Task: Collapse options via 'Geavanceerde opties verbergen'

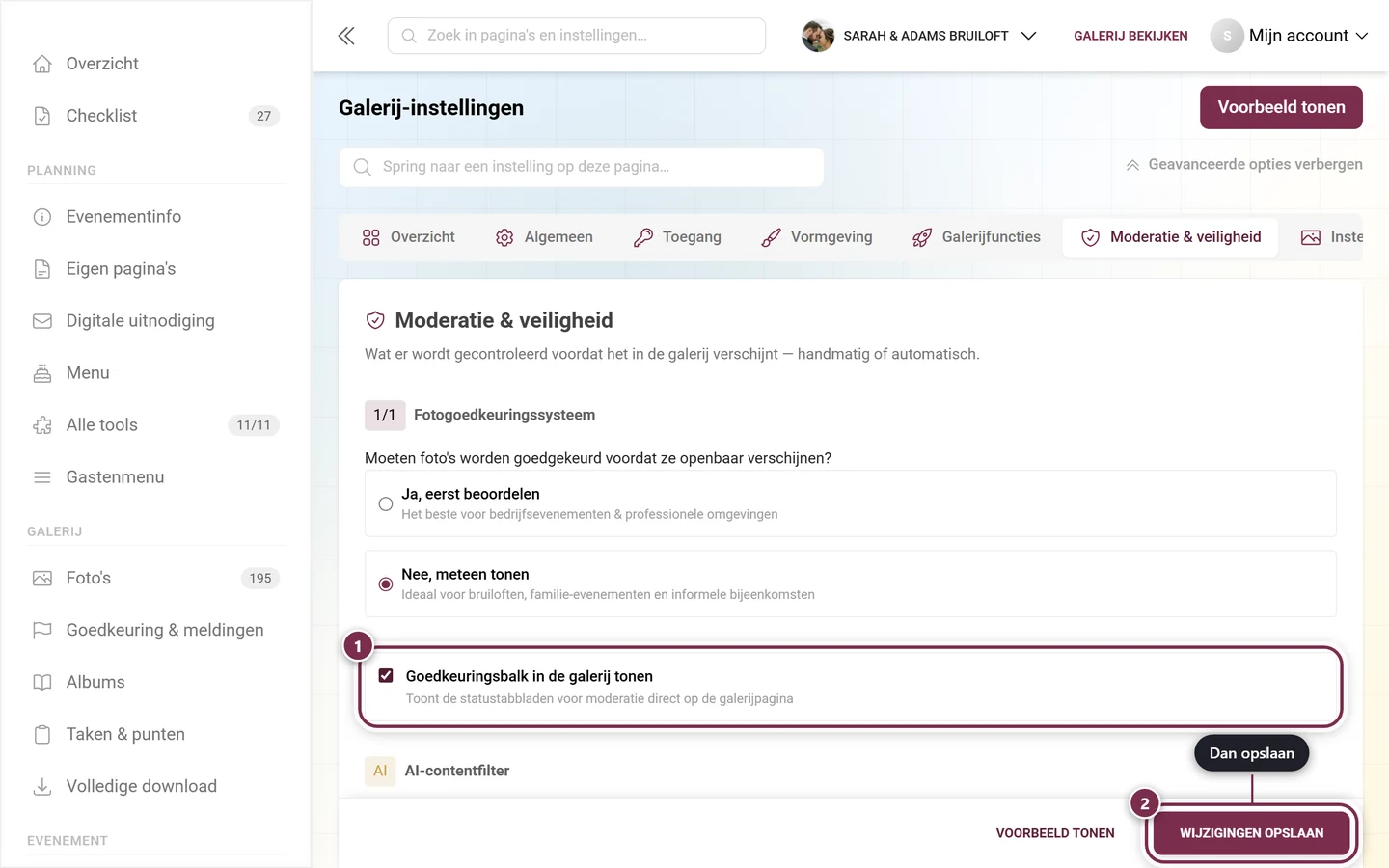Action: tap(1244, 165)
